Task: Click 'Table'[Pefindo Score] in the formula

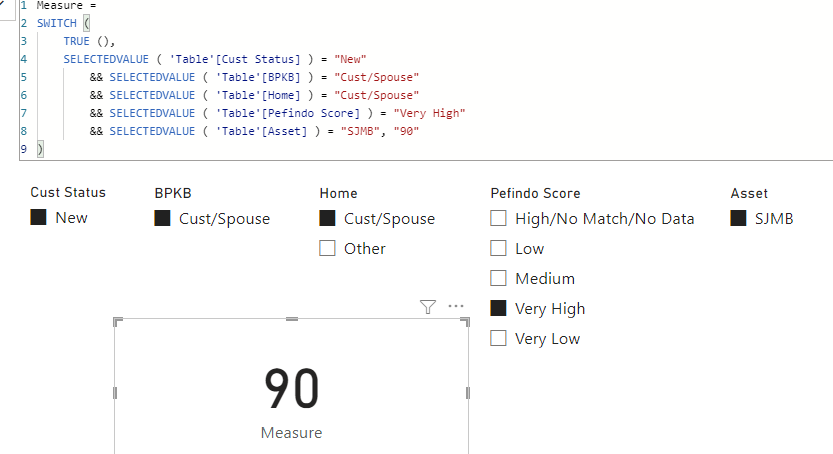Action: (x=287, y=114)
